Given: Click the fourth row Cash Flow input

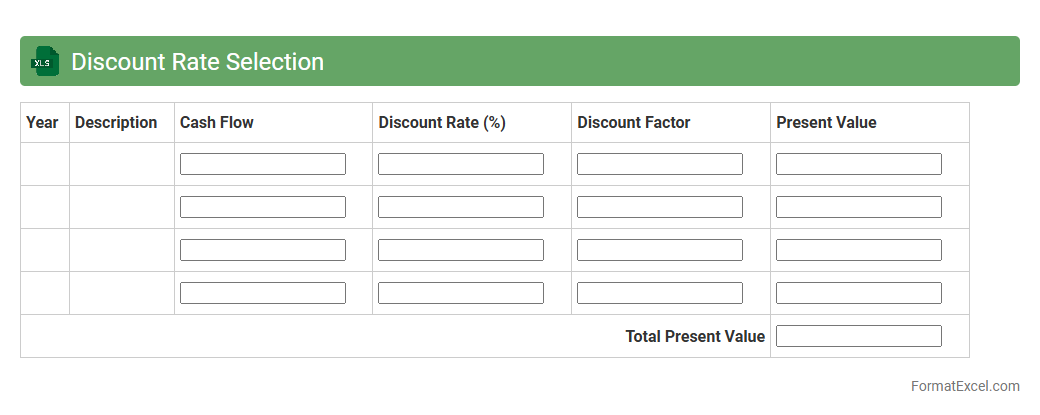Looking at the screenshot, I should pos(263,293).
